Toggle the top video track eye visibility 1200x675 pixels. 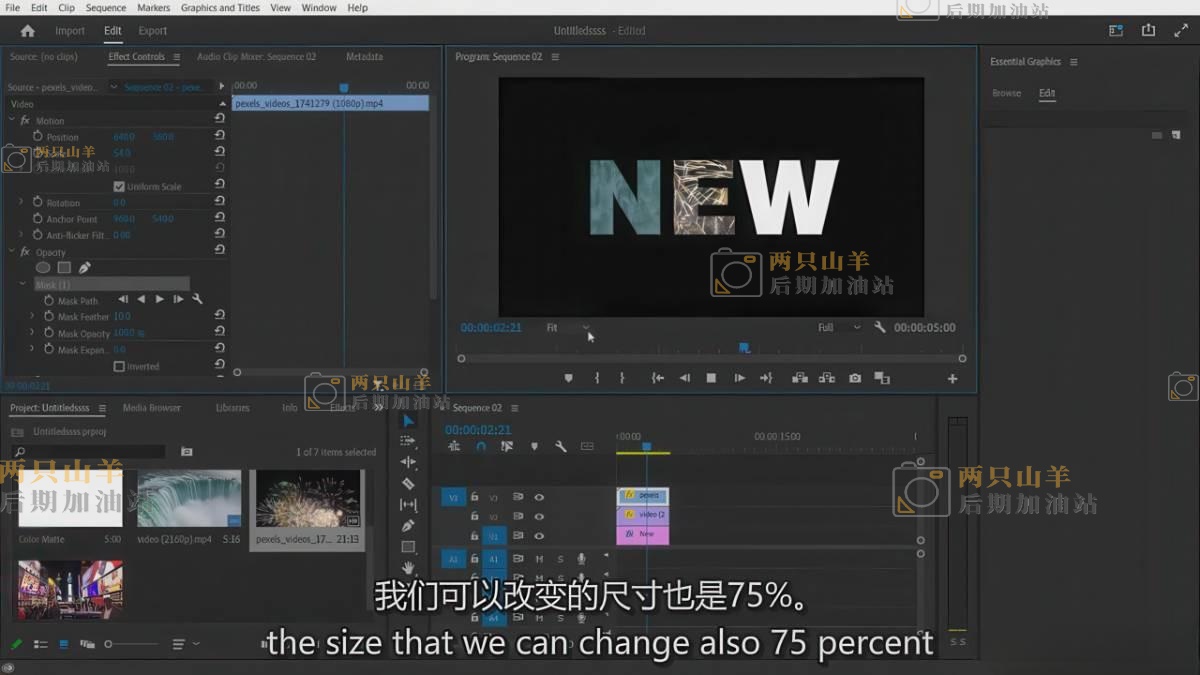539,497
